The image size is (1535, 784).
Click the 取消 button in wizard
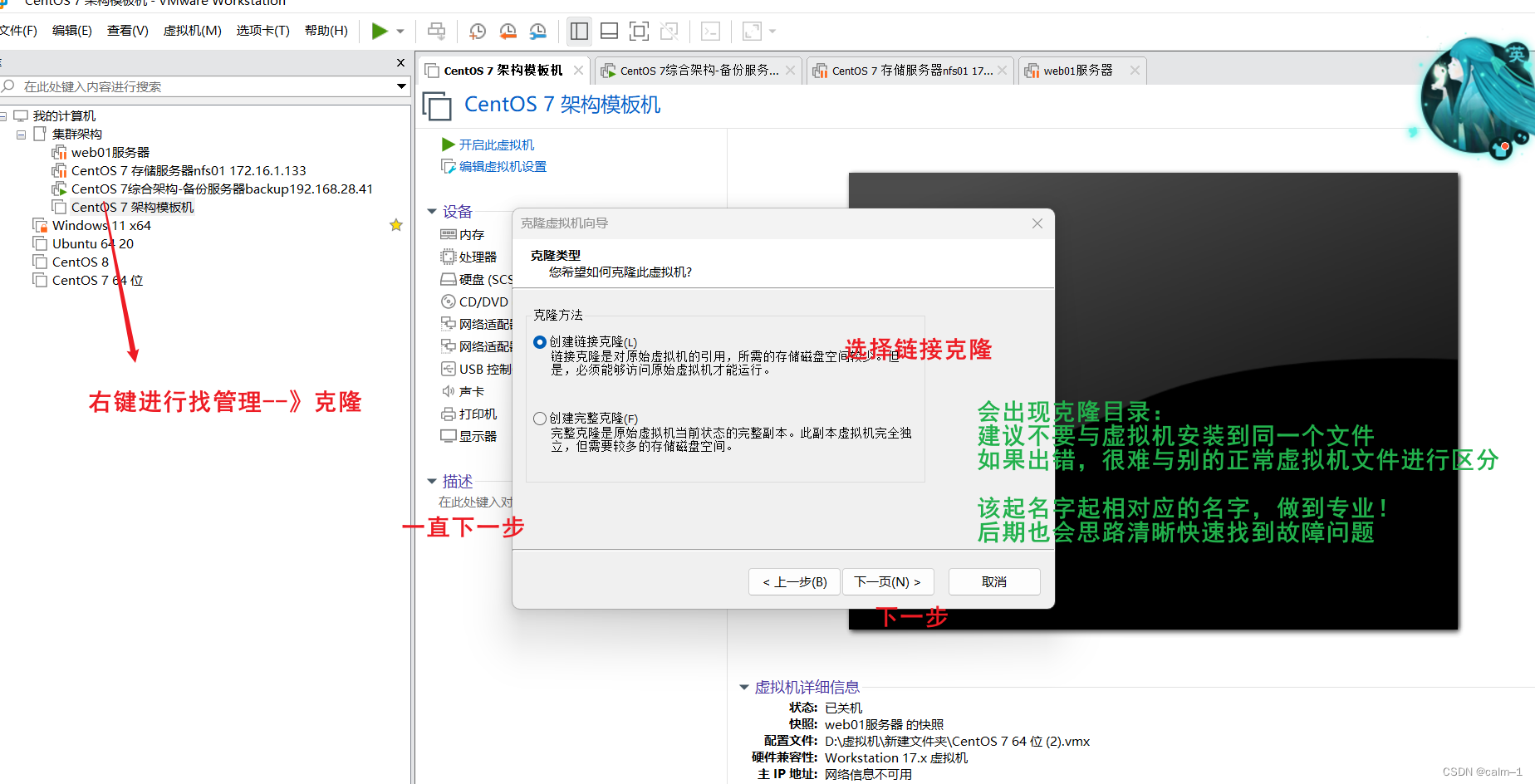pos(994,582)
